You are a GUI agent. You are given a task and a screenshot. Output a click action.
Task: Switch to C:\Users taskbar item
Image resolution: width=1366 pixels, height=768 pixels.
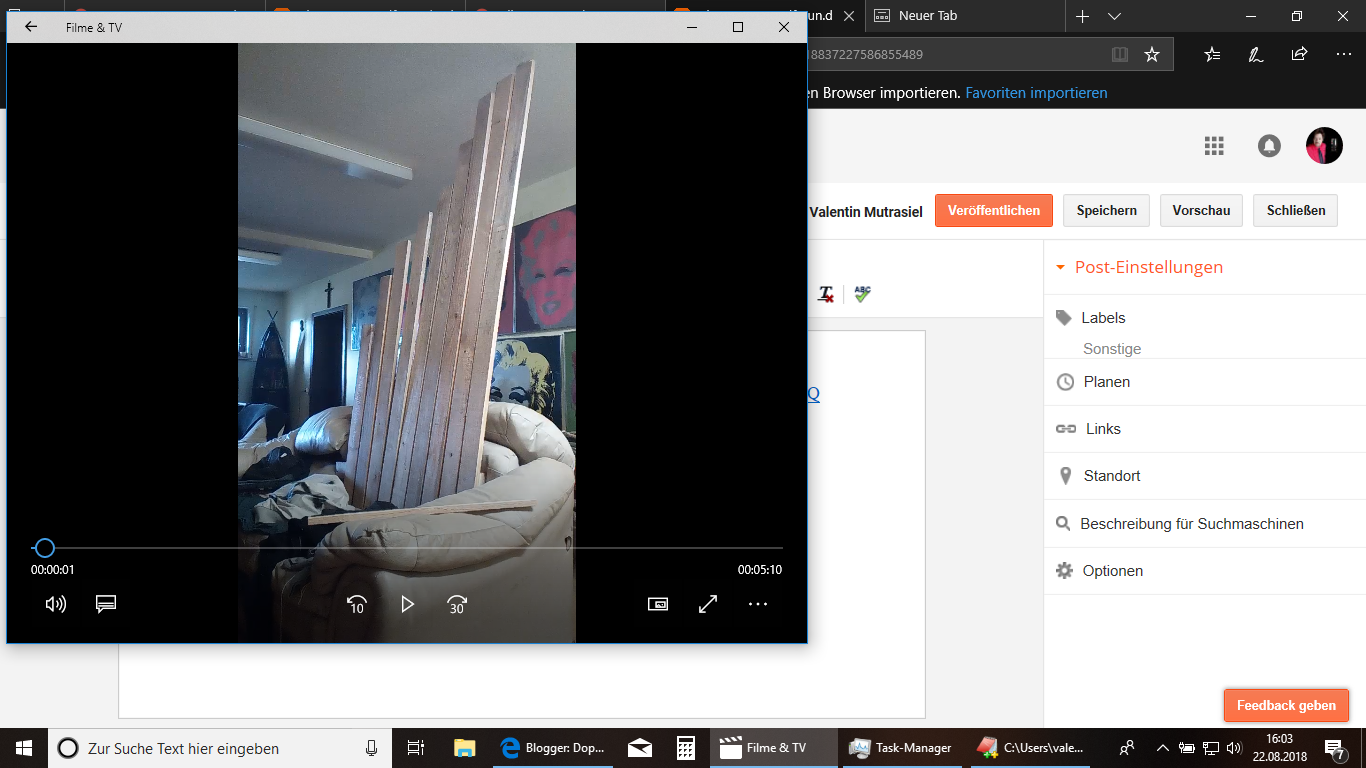1031,748
